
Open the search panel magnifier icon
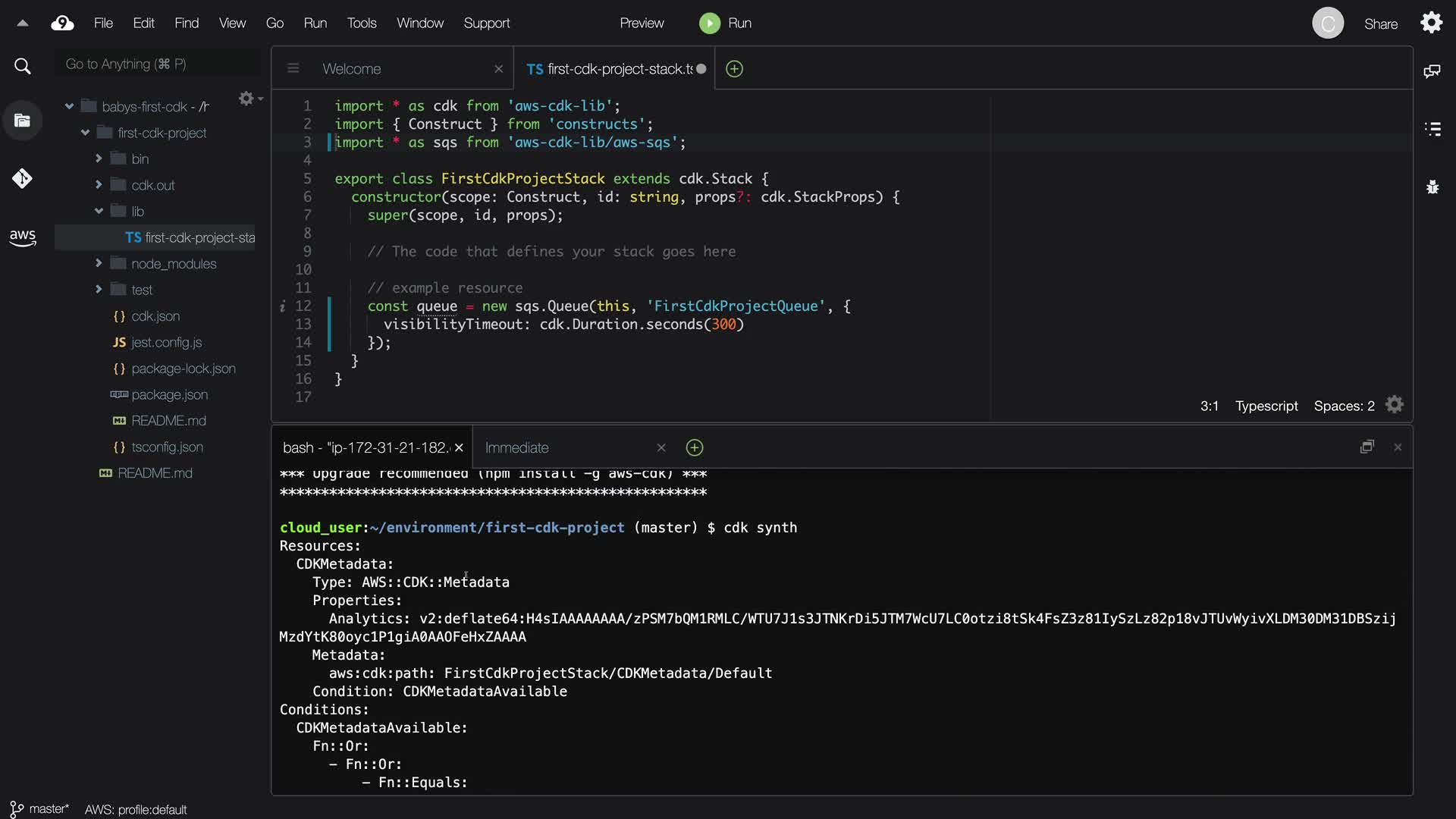(23, 67)
